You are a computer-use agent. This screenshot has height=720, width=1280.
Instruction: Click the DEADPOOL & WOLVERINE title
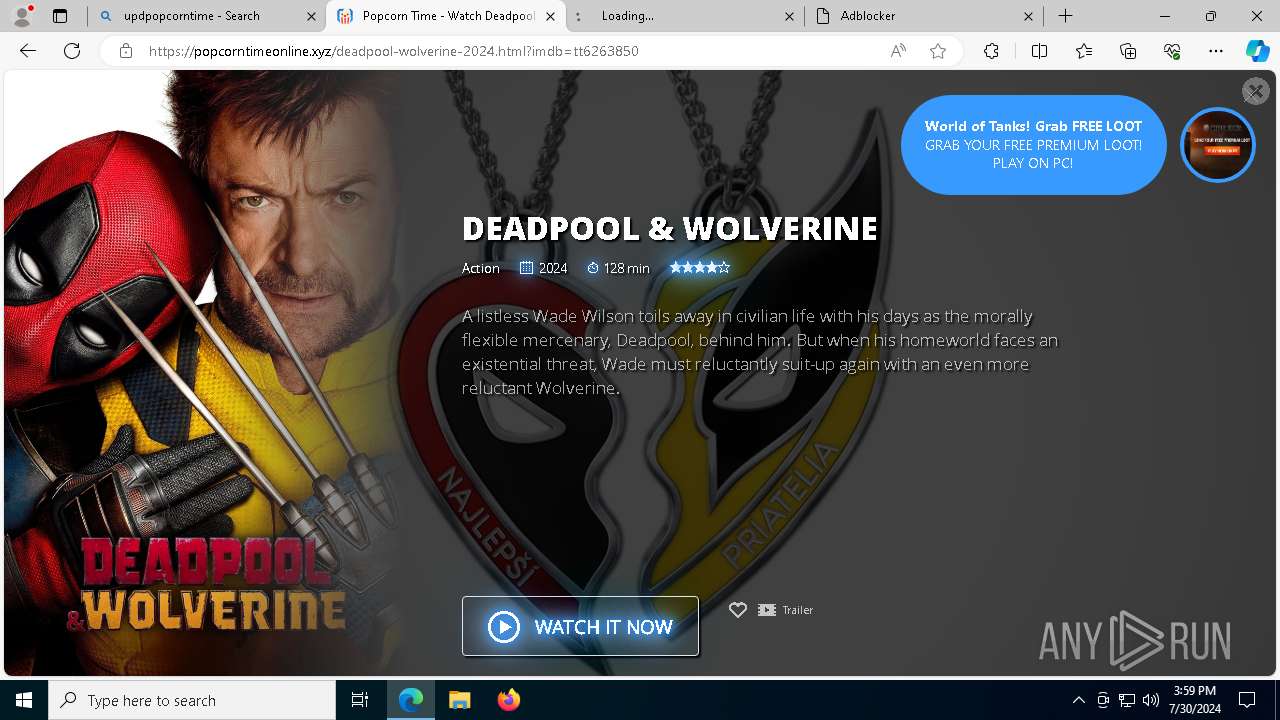[669, 228]
